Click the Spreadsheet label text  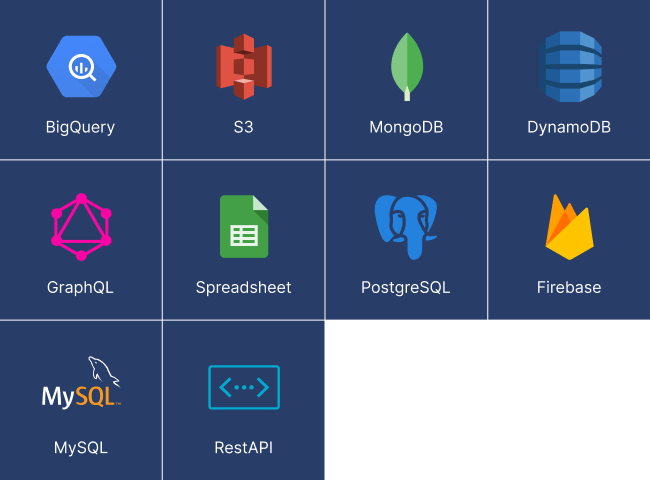pos(244,287)
